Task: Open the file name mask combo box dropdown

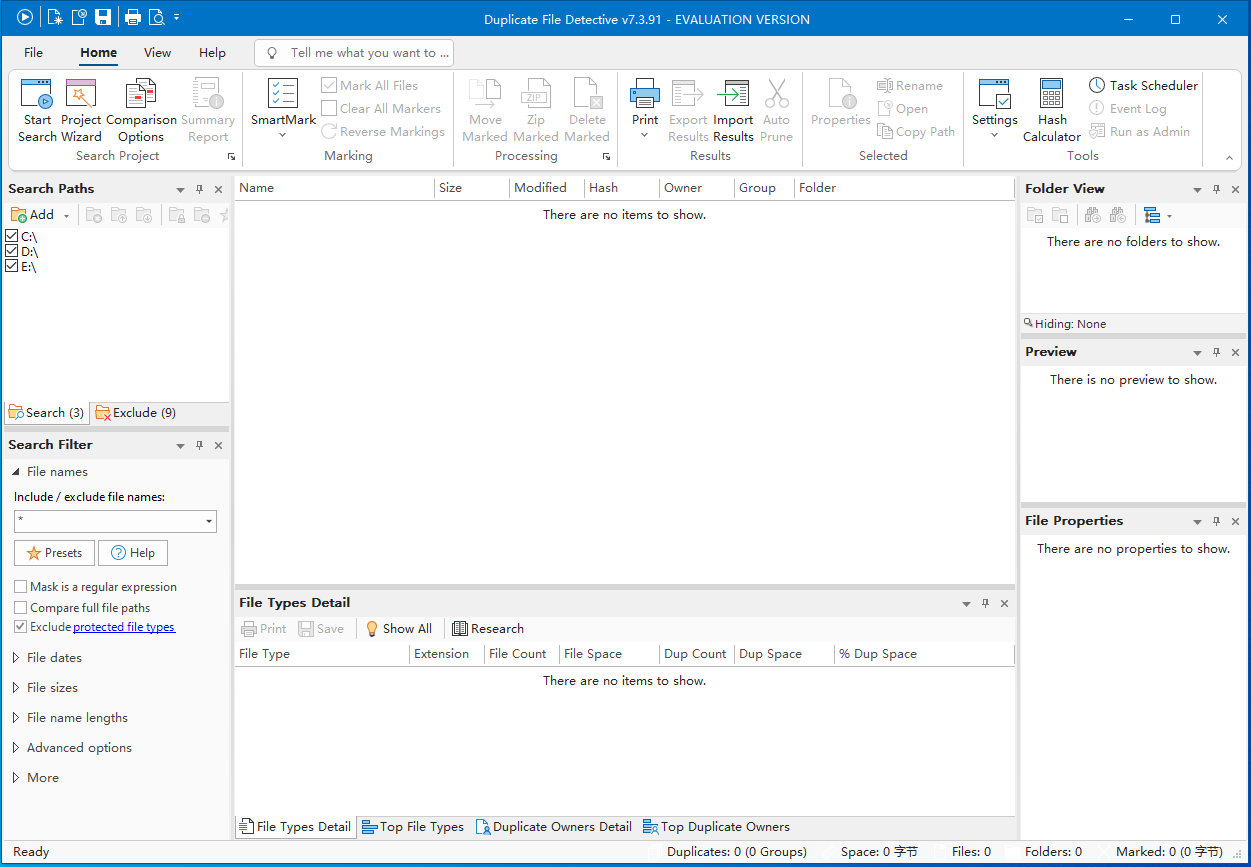Action: tap(209, 521)
